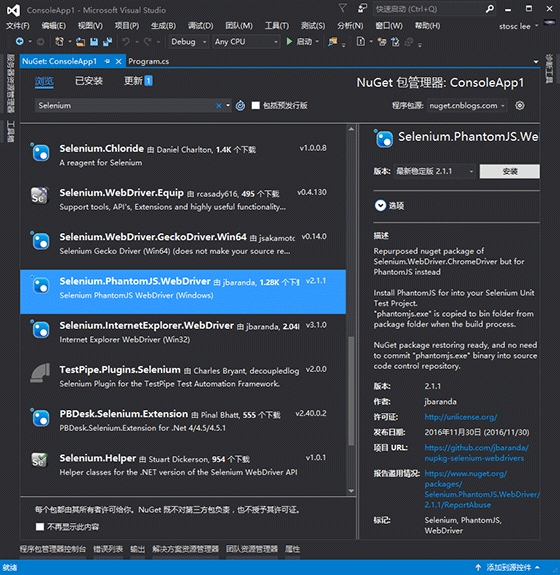Switch to the Program.cs tab
Image resolution: width=560 pixels, height=575 pixels.
pos(149,61)
